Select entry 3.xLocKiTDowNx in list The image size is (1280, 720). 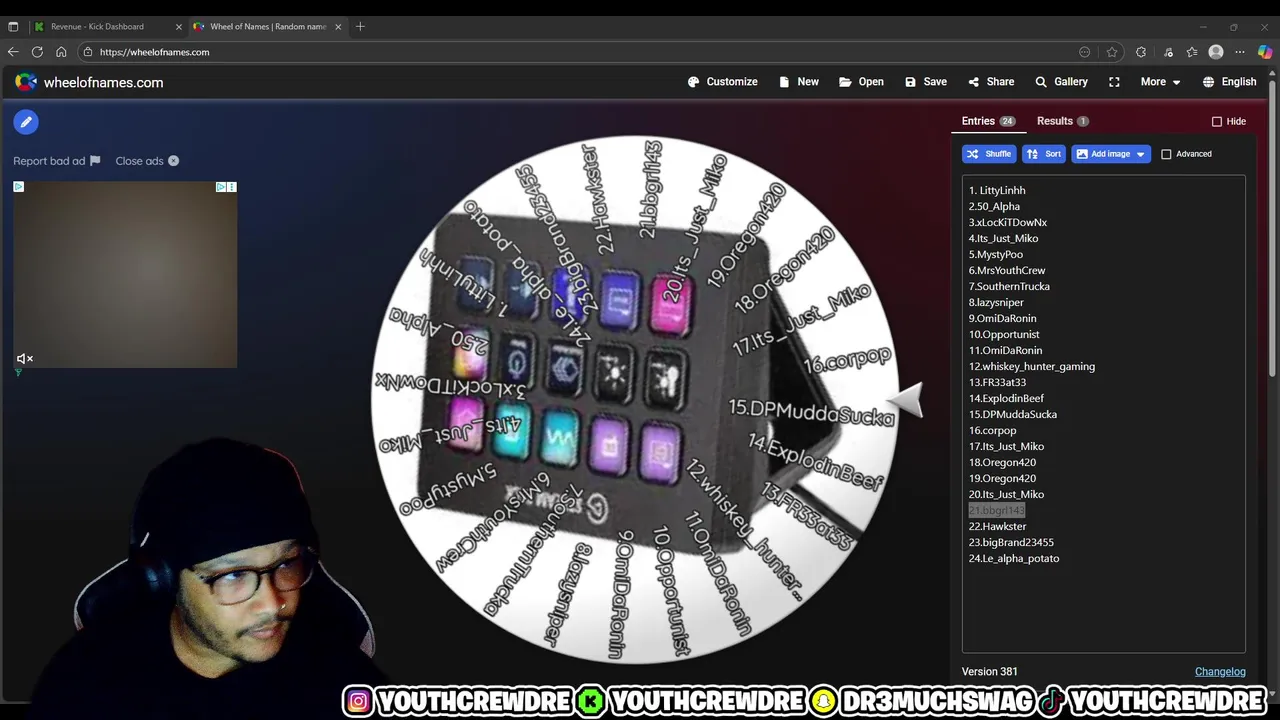[1008, 222]
